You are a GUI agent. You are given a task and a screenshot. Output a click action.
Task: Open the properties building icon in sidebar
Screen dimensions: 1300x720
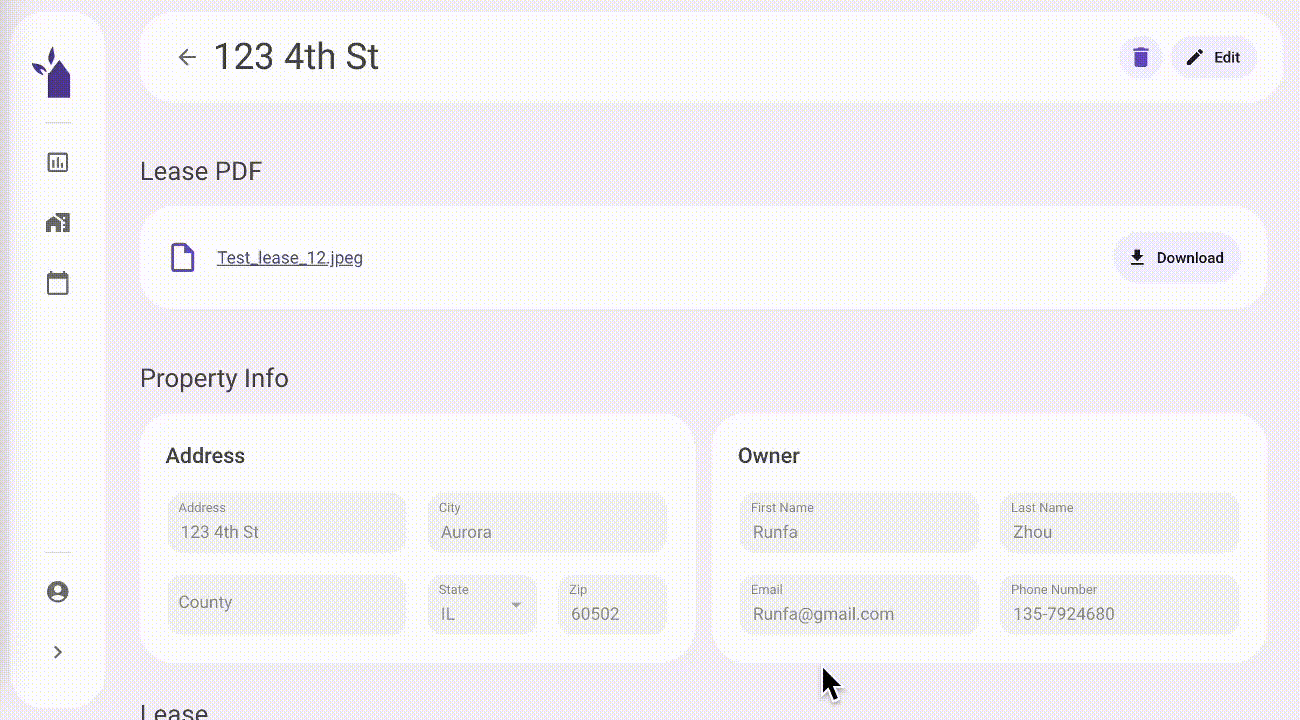tap(58, 223)
